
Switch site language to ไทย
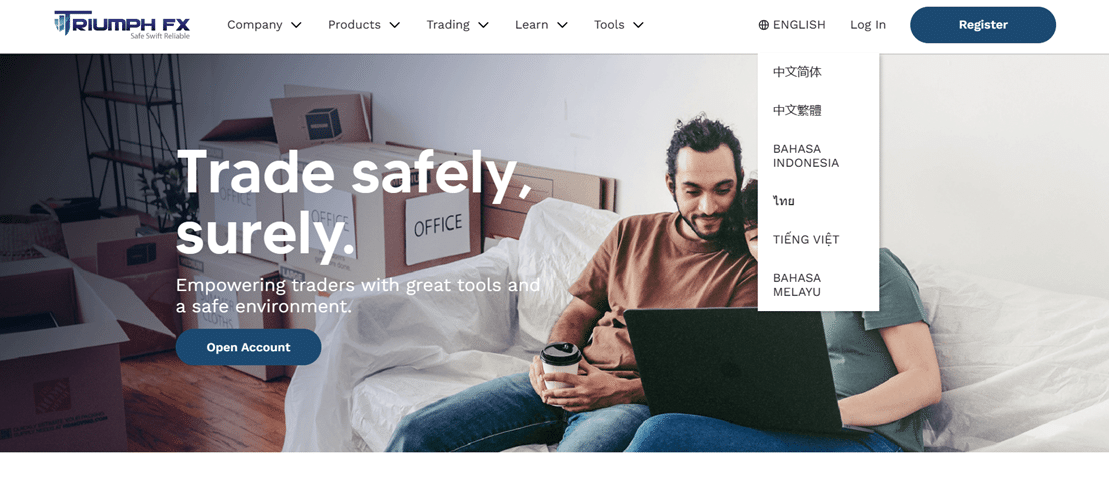pos(784,201)
